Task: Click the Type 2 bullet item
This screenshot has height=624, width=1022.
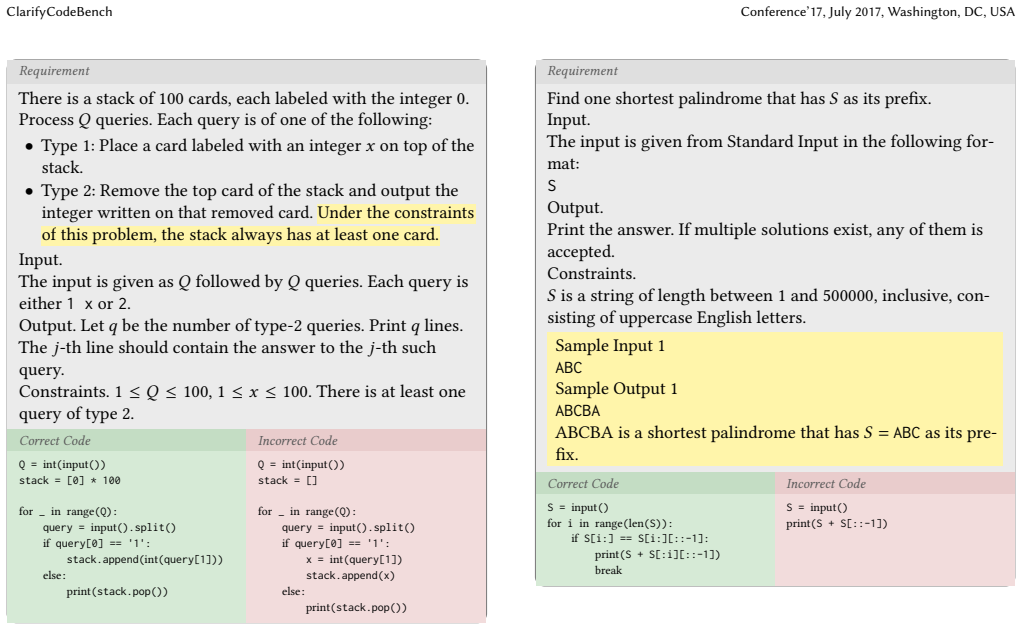Action: pyautogui.click(x=250, y=213)
